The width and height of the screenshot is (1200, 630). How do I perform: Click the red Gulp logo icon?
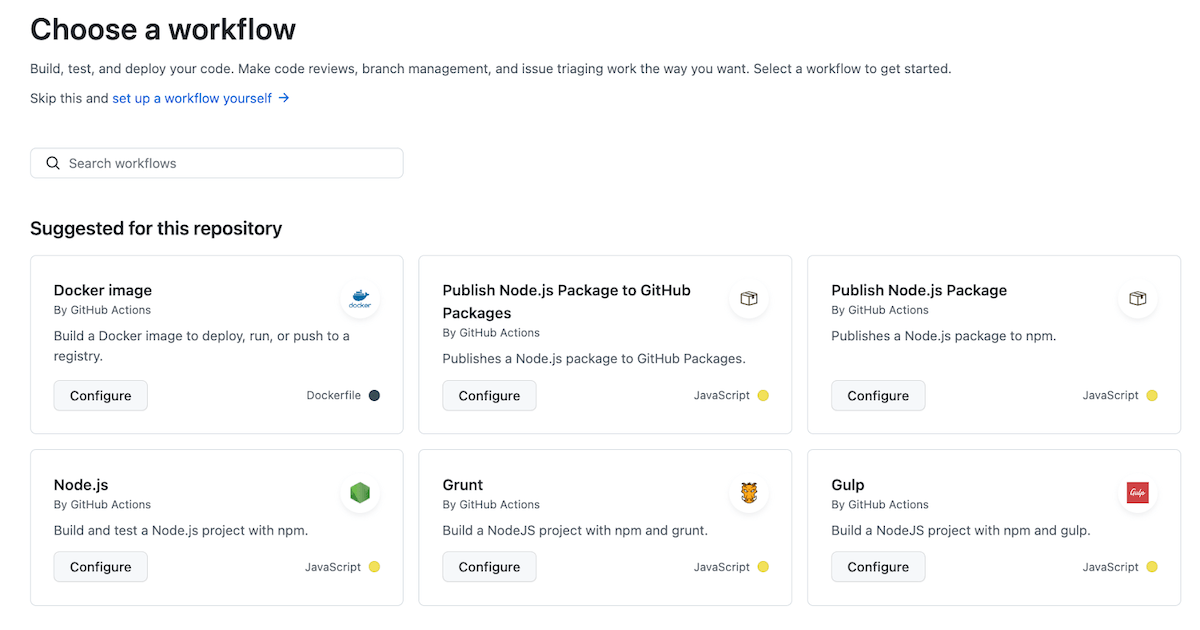coord(1137,492)
